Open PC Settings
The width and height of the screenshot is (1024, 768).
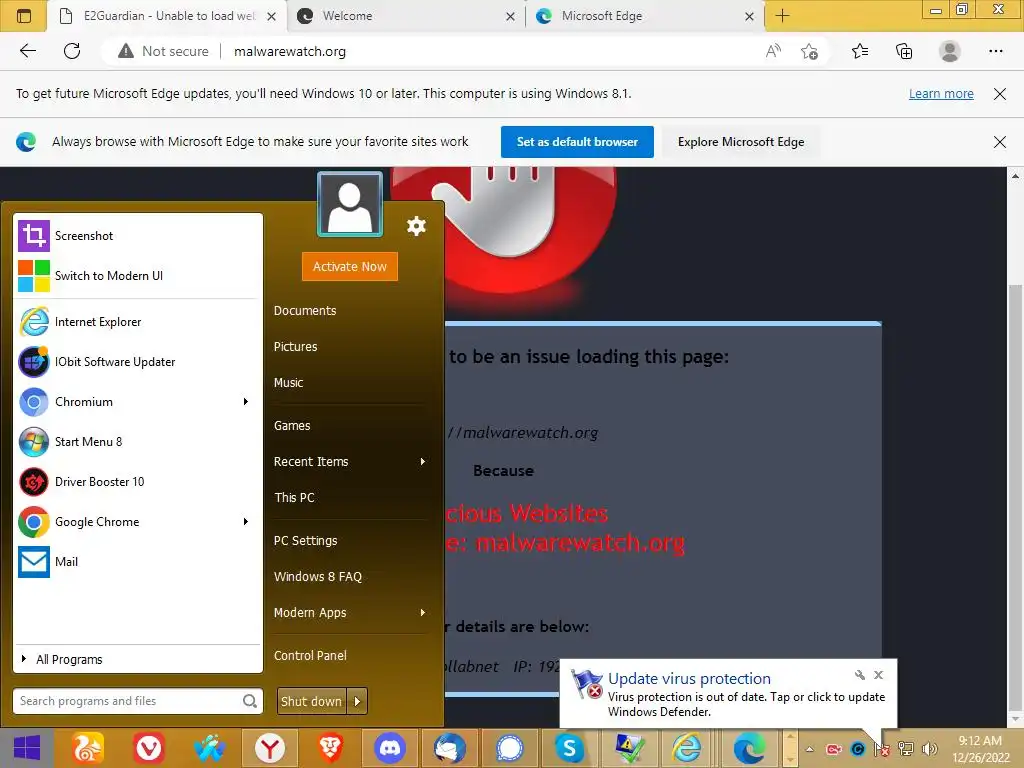pos(305,541)
